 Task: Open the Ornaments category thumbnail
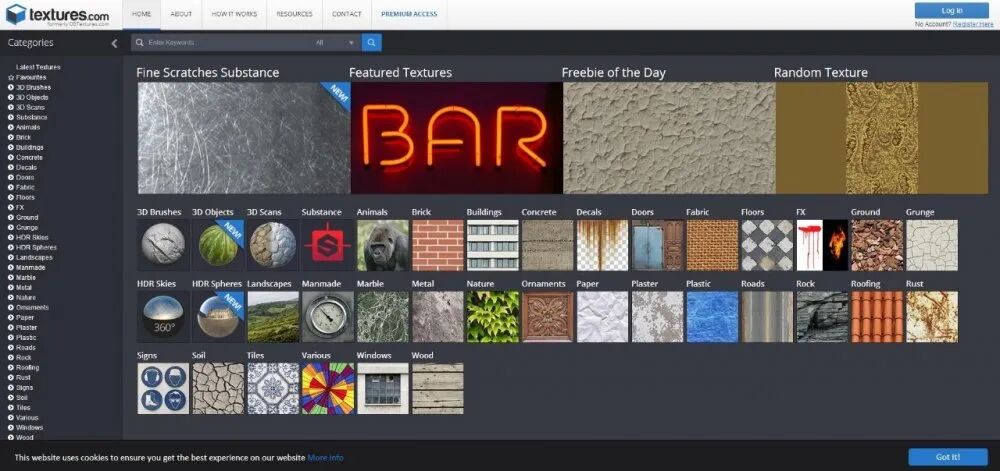[x=547, y=317]
